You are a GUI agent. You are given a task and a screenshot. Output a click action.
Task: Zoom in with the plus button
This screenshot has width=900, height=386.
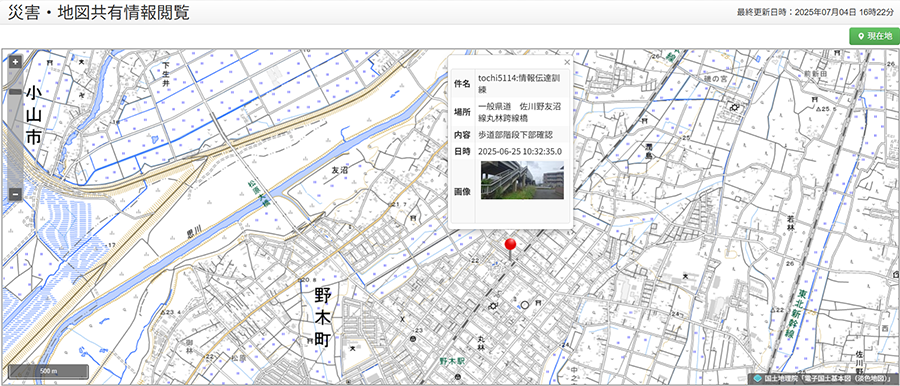tap(15, 61)
